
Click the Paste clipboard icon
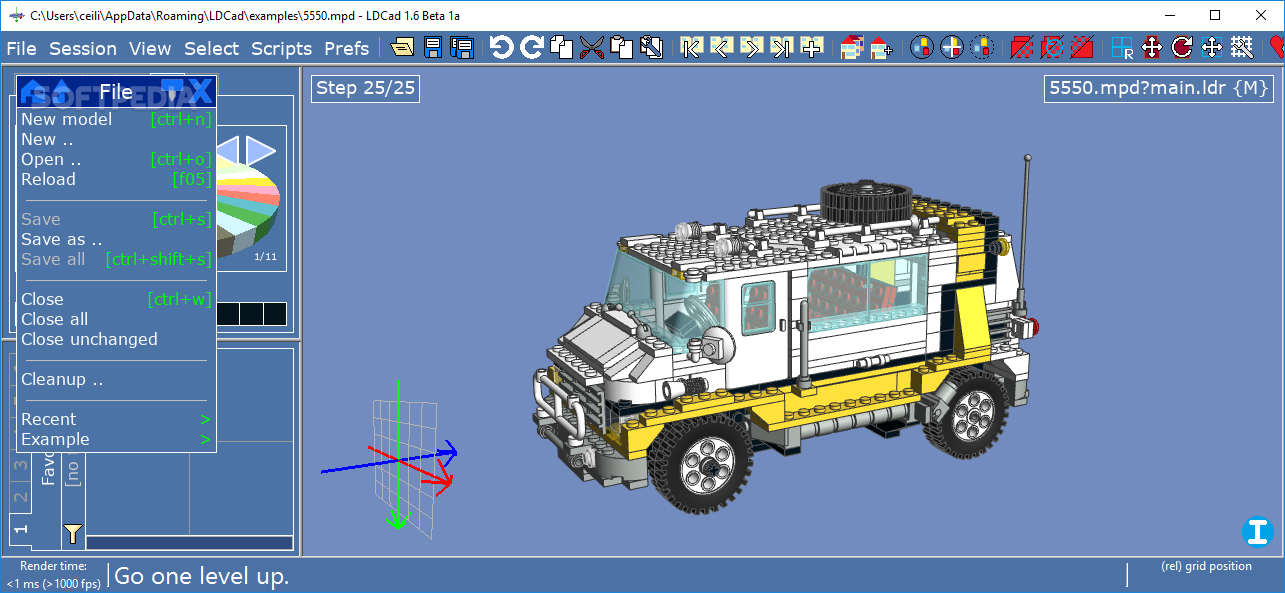click(x=622, y=47)
